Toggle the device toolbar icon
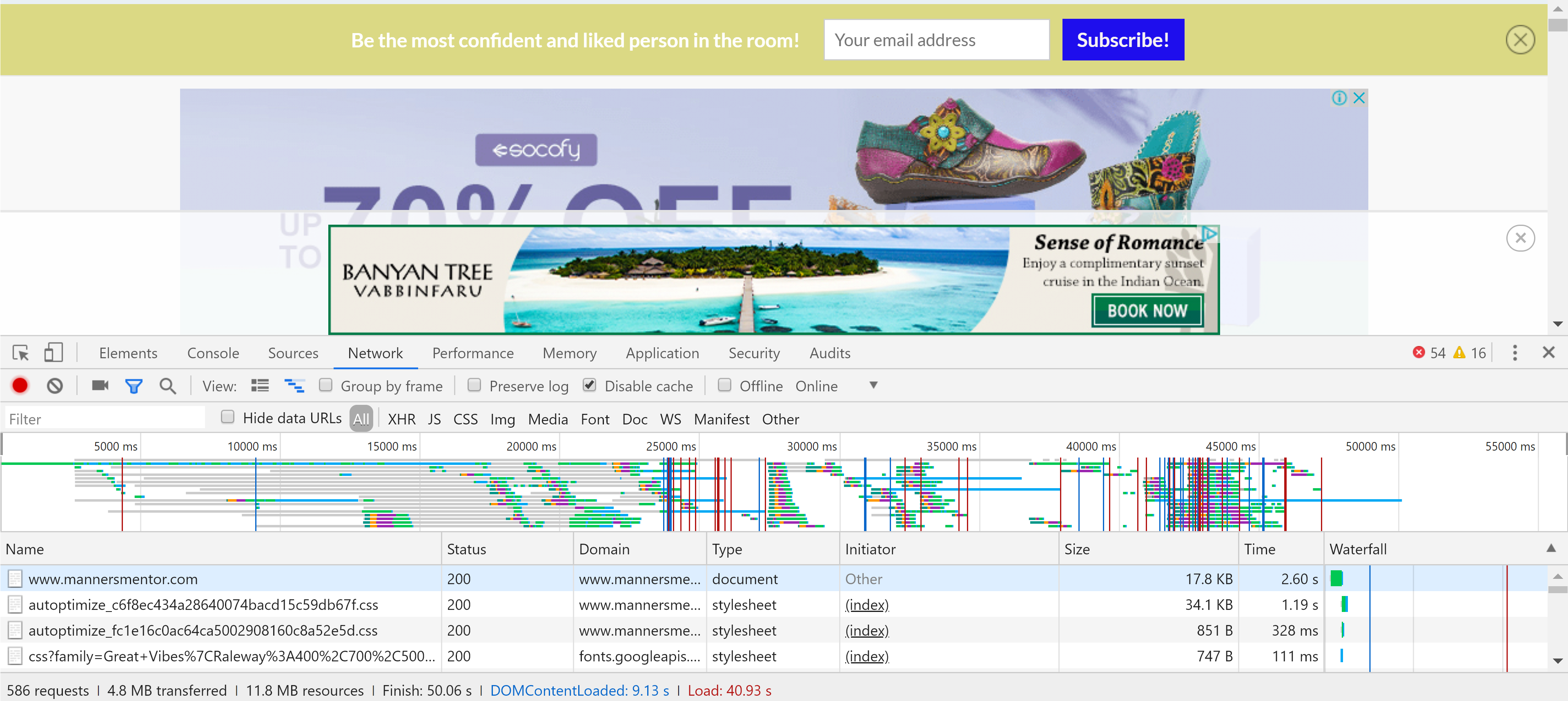The width and height of the screenshot is (1568, 701). pos(53,353)
